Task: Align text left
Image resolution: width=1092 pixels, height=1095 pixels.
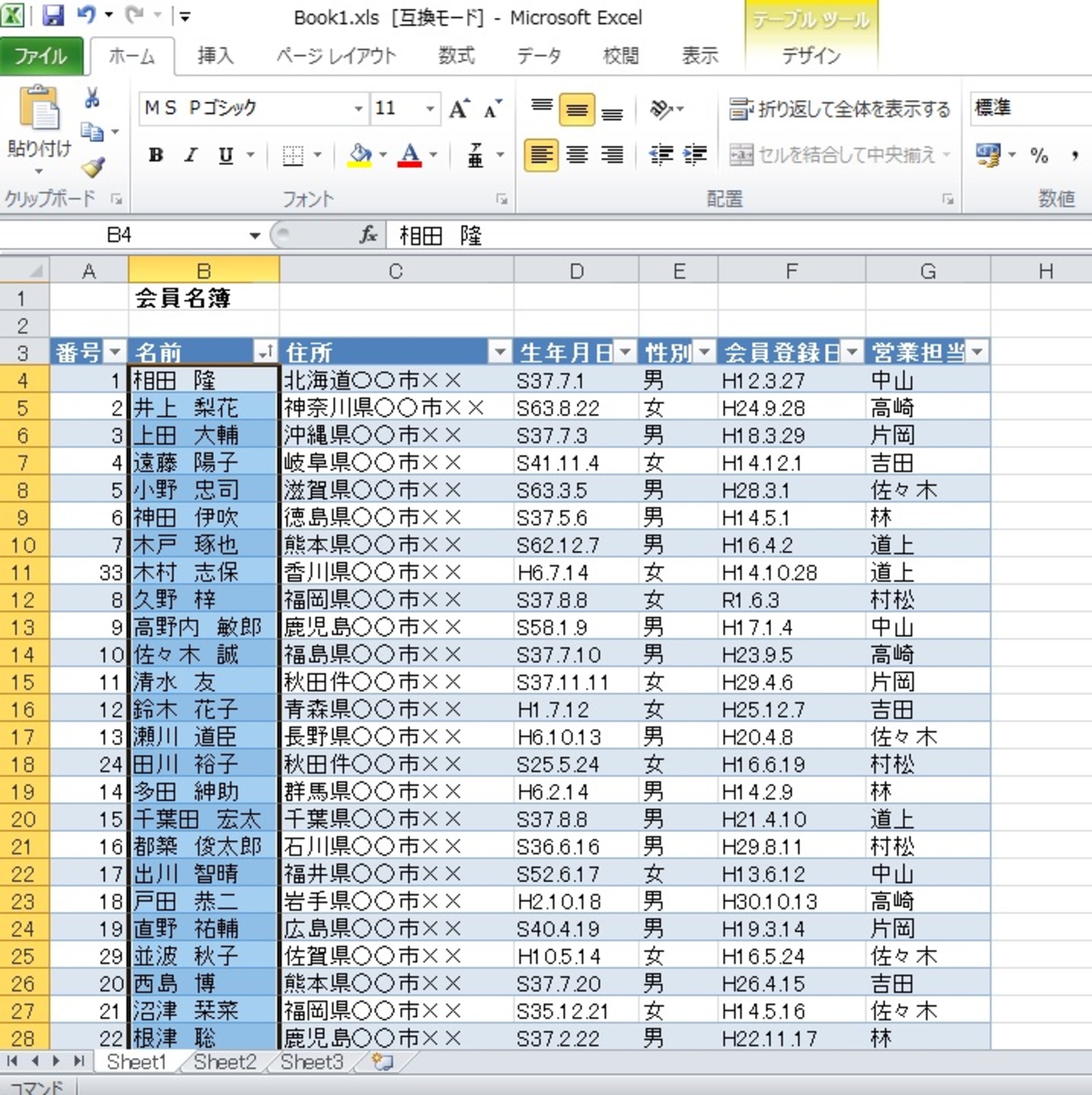Action: click(541, 156)
